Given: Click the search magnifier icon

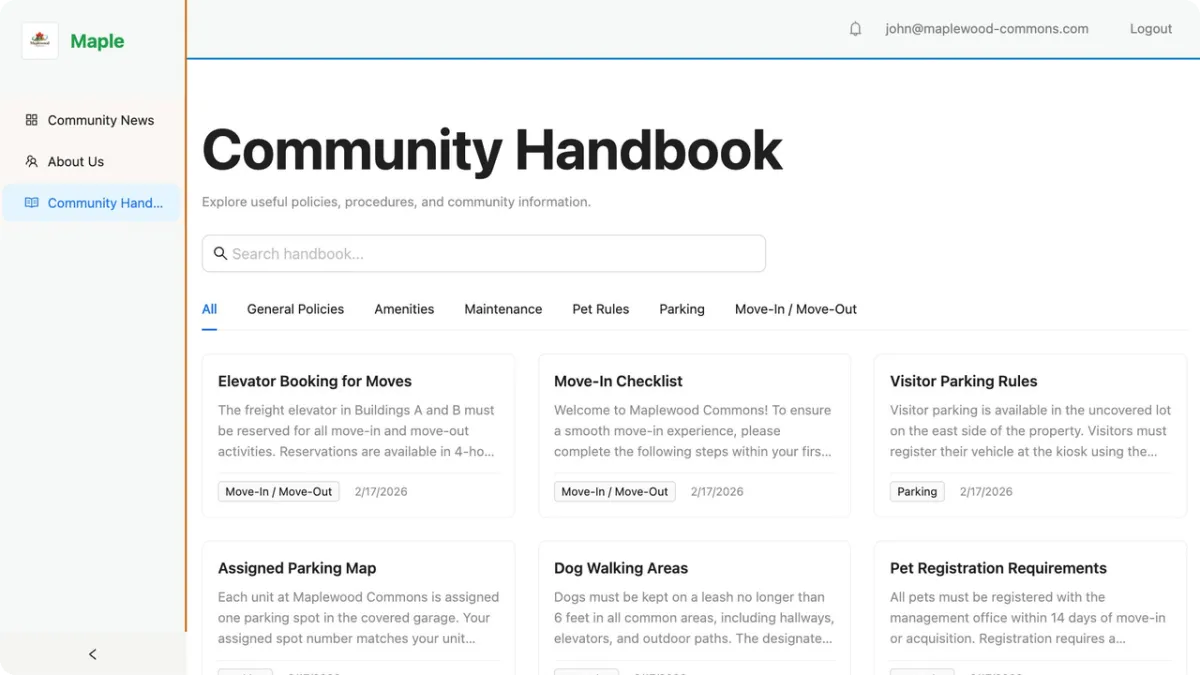Looking at the screenshot, I should 221,253.
